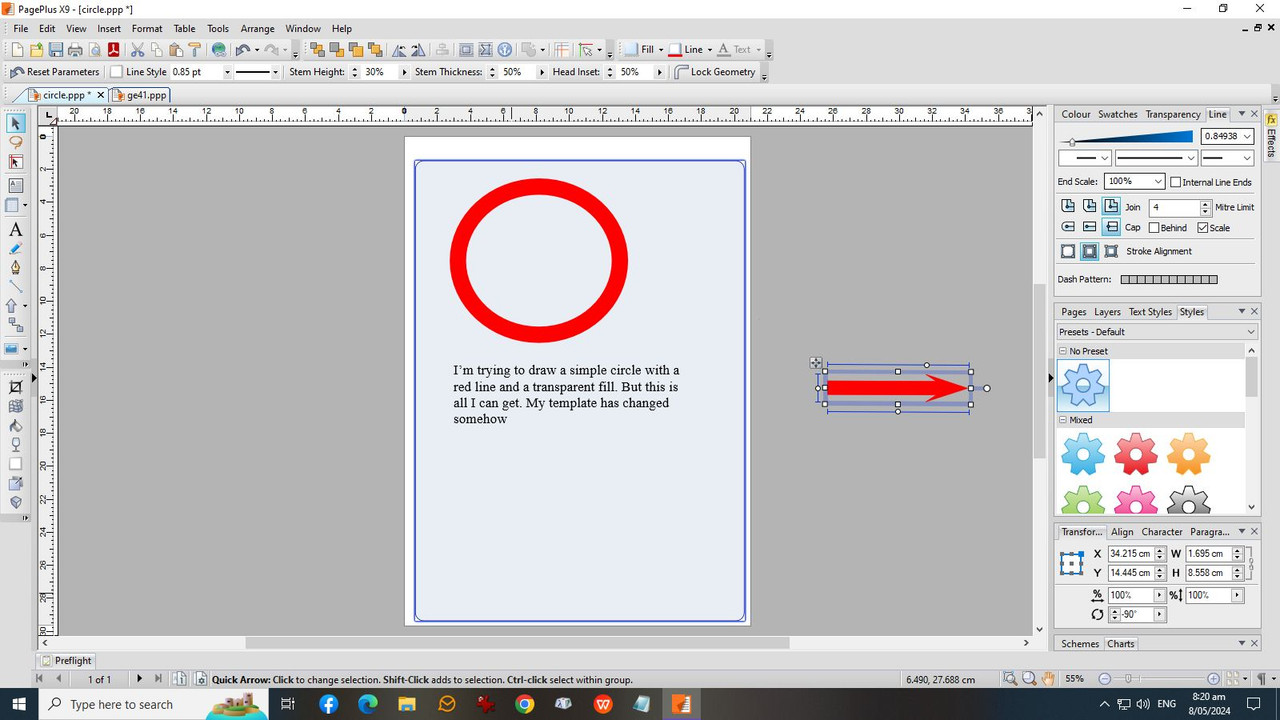Switch to the Swatches tab
Viewport: 1280px width, 720px height.
point(1117,114)
